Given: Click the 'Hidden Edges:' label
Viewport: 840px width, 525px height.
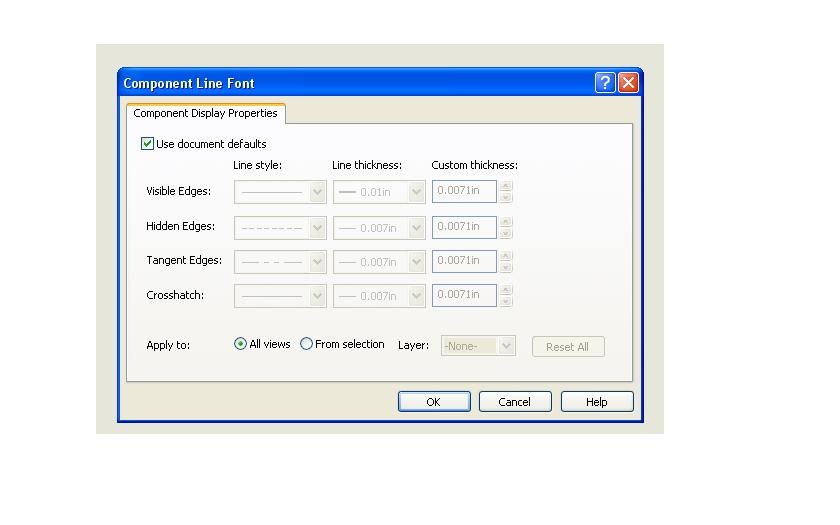Looking at the screenshot, I should [181, 226].
